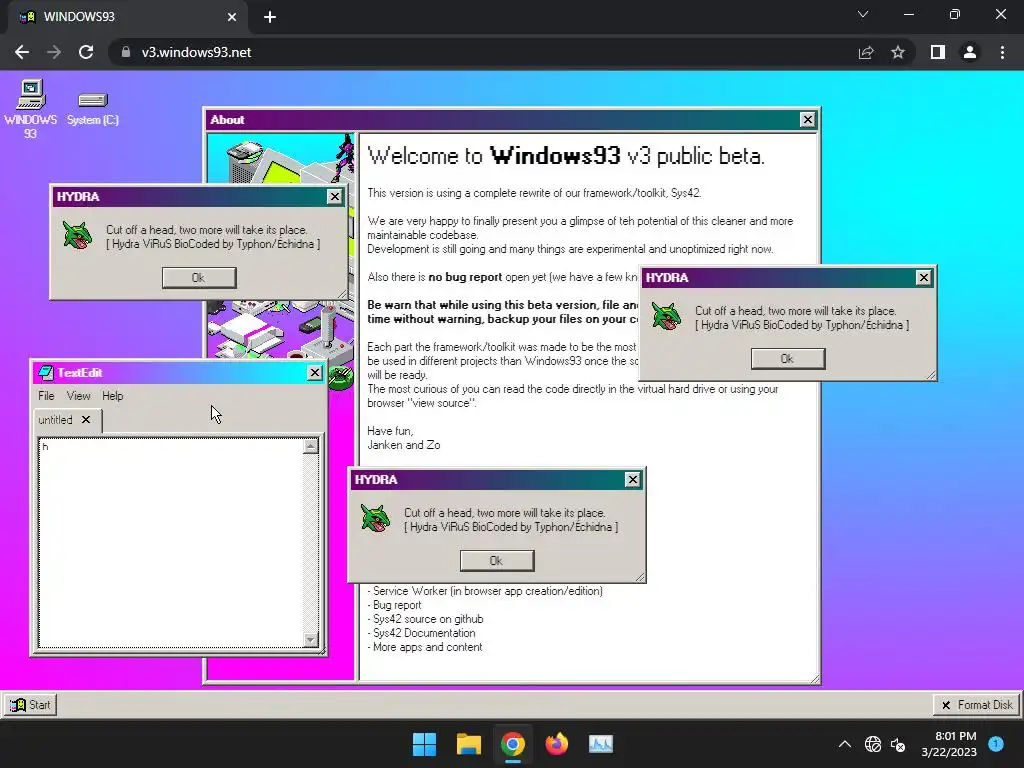Click the network globe tray icon
Viewport: 1024px width, 768px height.
click(x=872, y=744)
